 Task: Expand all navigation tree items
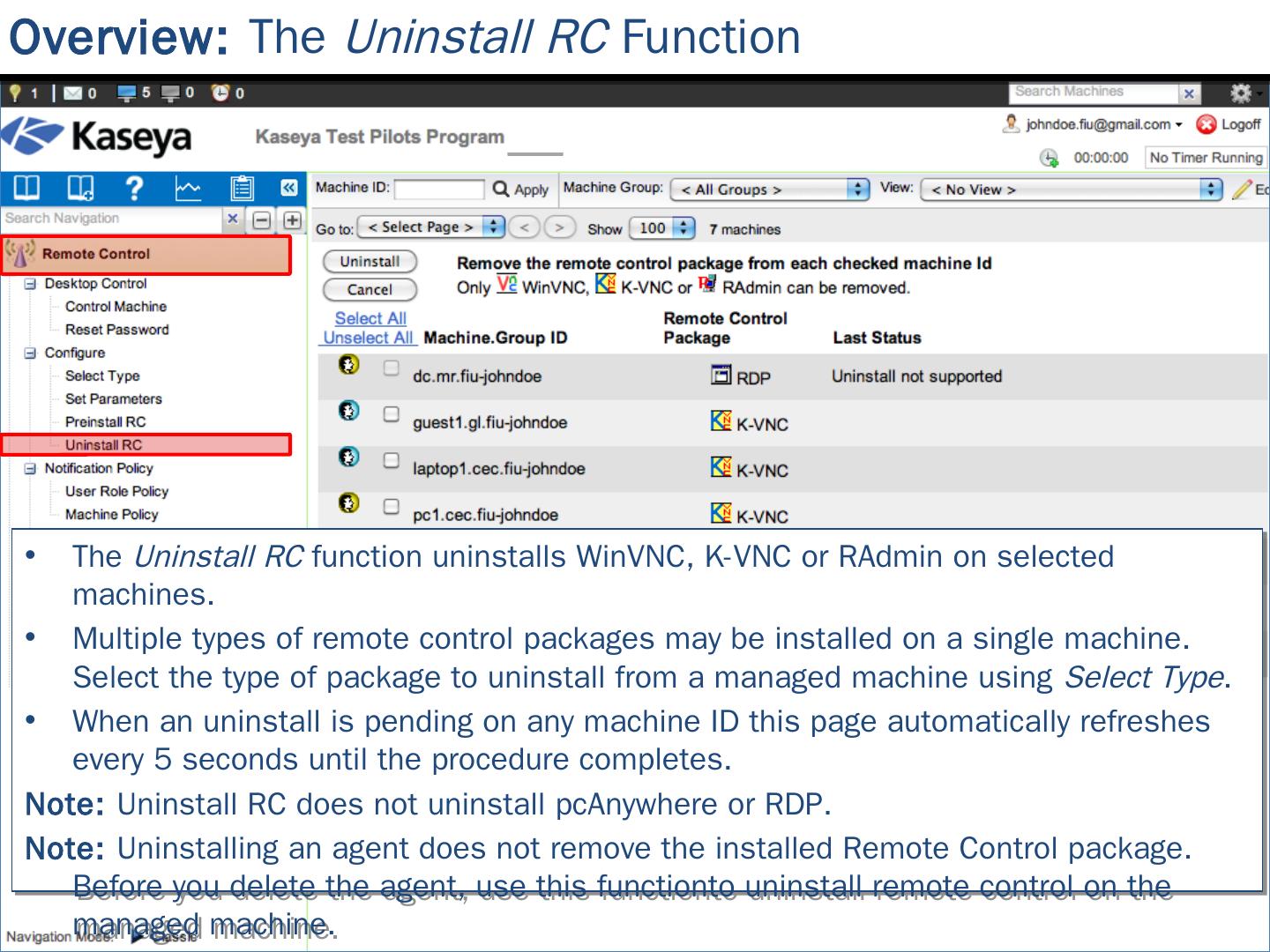click(x=292, y=219)
